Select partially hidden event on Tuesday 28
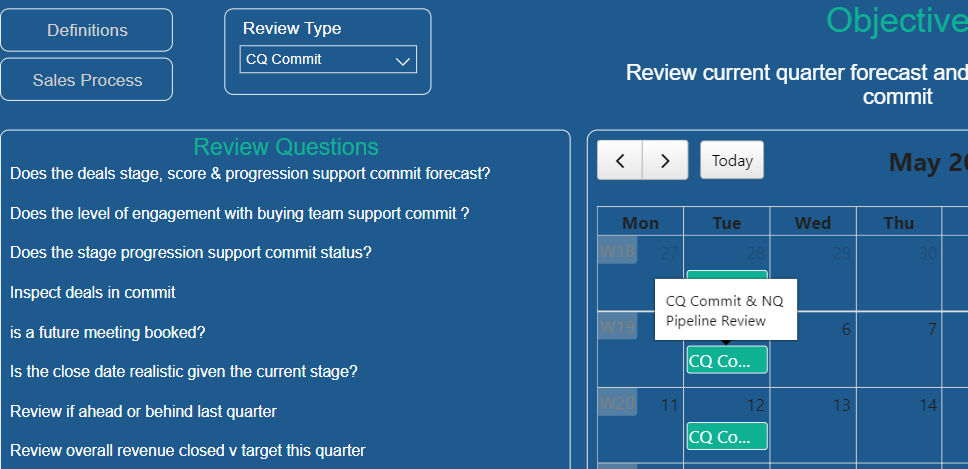968x469 pixels. tap(727, 275)
